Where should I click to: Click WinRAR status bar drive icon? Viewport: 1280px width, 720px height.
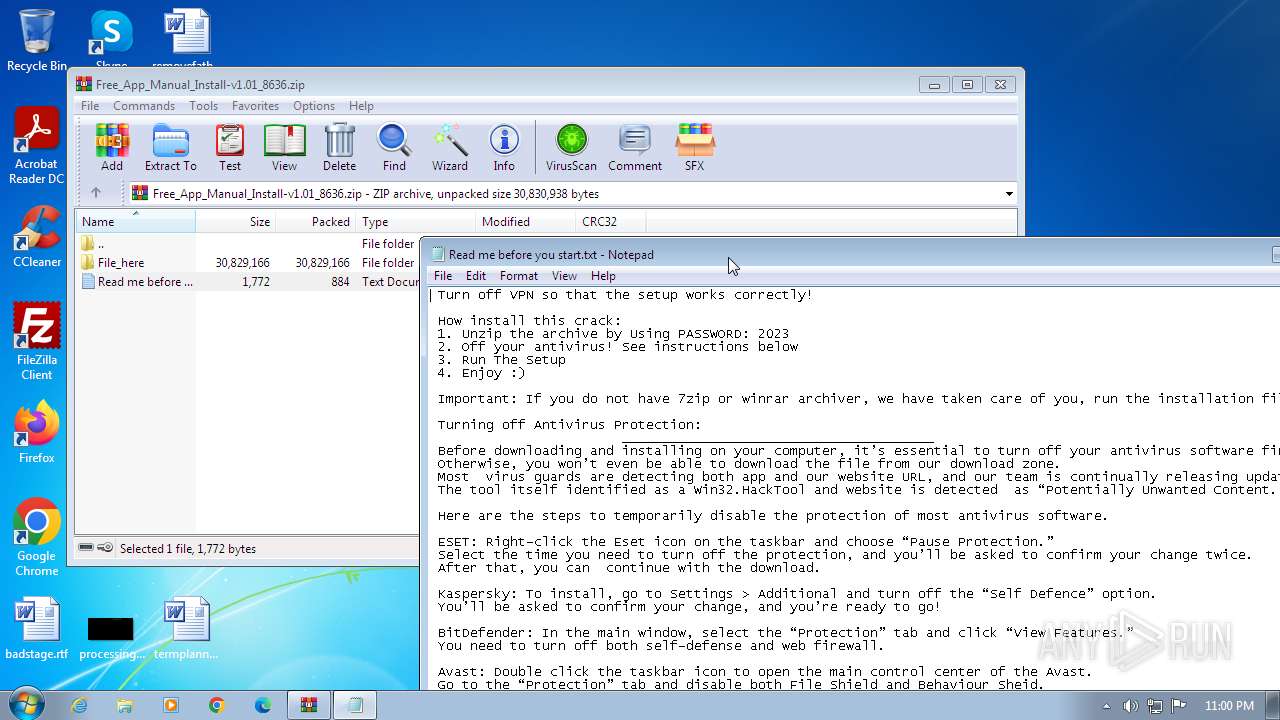pyautogui.click(x=86, y=548)
